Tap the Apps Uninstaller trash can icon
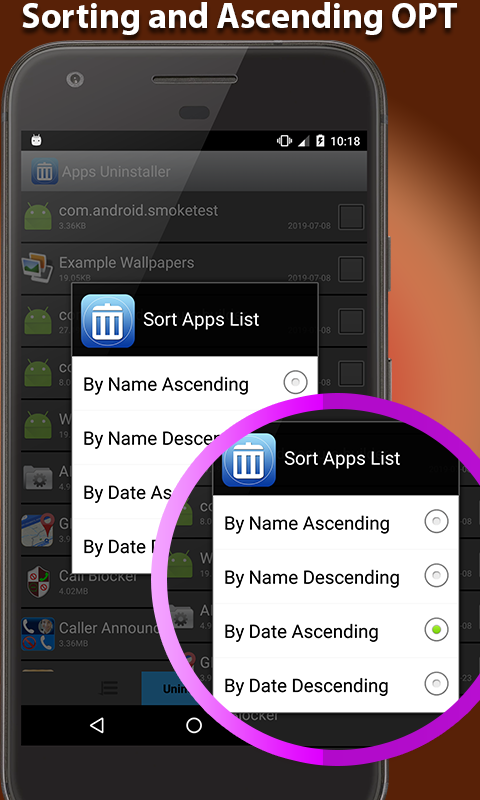The height and width of the screenshot is (800, 480). tap(44, 171)
